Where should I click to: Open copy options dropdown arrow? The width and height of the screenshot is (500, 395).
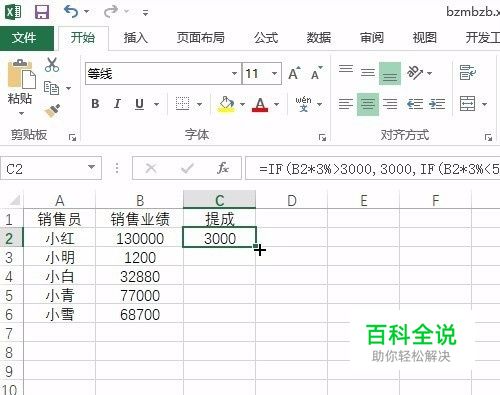[68, 88]
